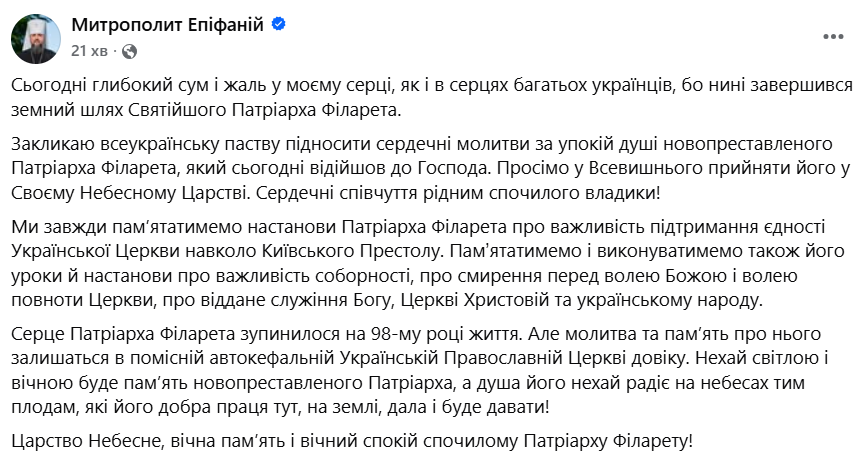
Task: Open the Митрополит Епіфаній profile name link
Action: (156, 27)
